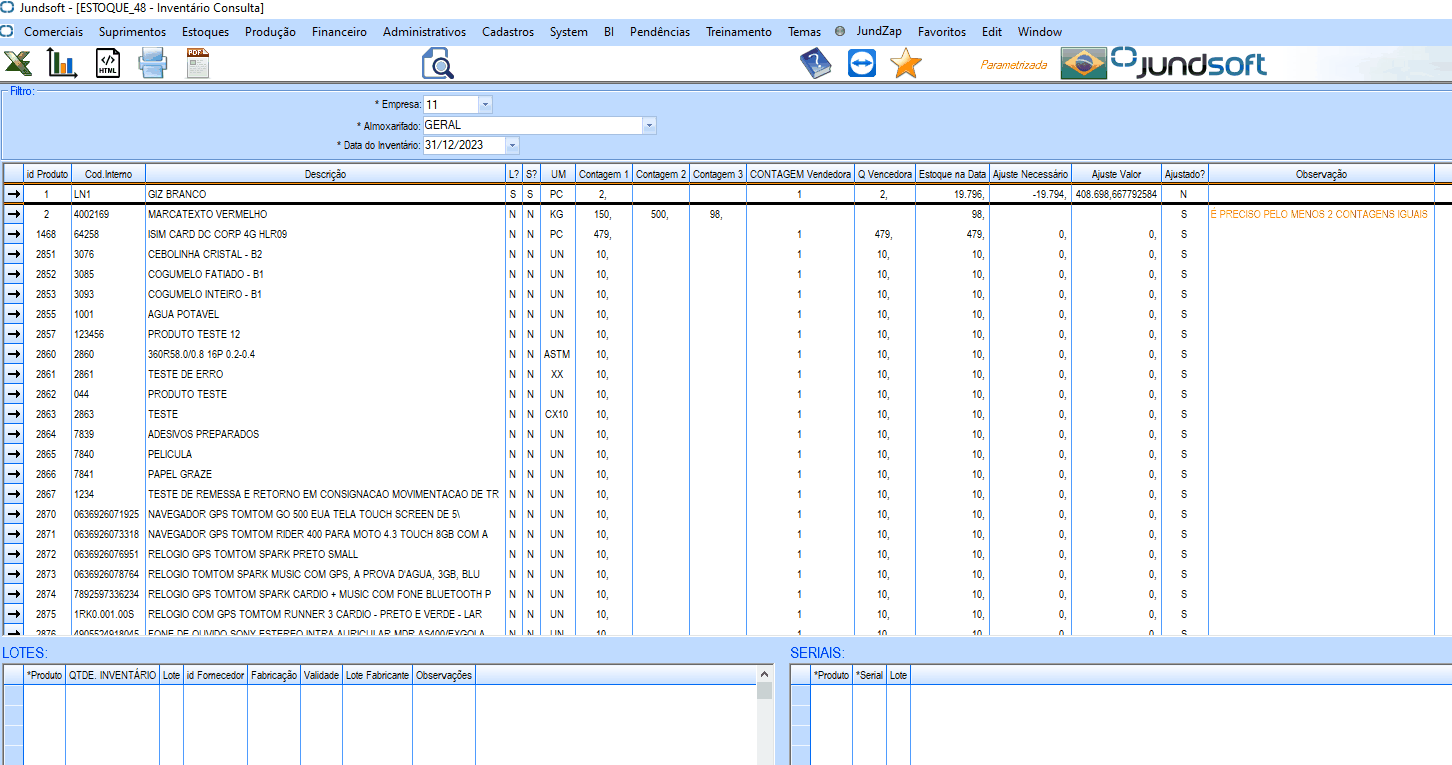Click the Contagem 1 column header
Screen dimensions: 1452x765
[x=604, y=174]
